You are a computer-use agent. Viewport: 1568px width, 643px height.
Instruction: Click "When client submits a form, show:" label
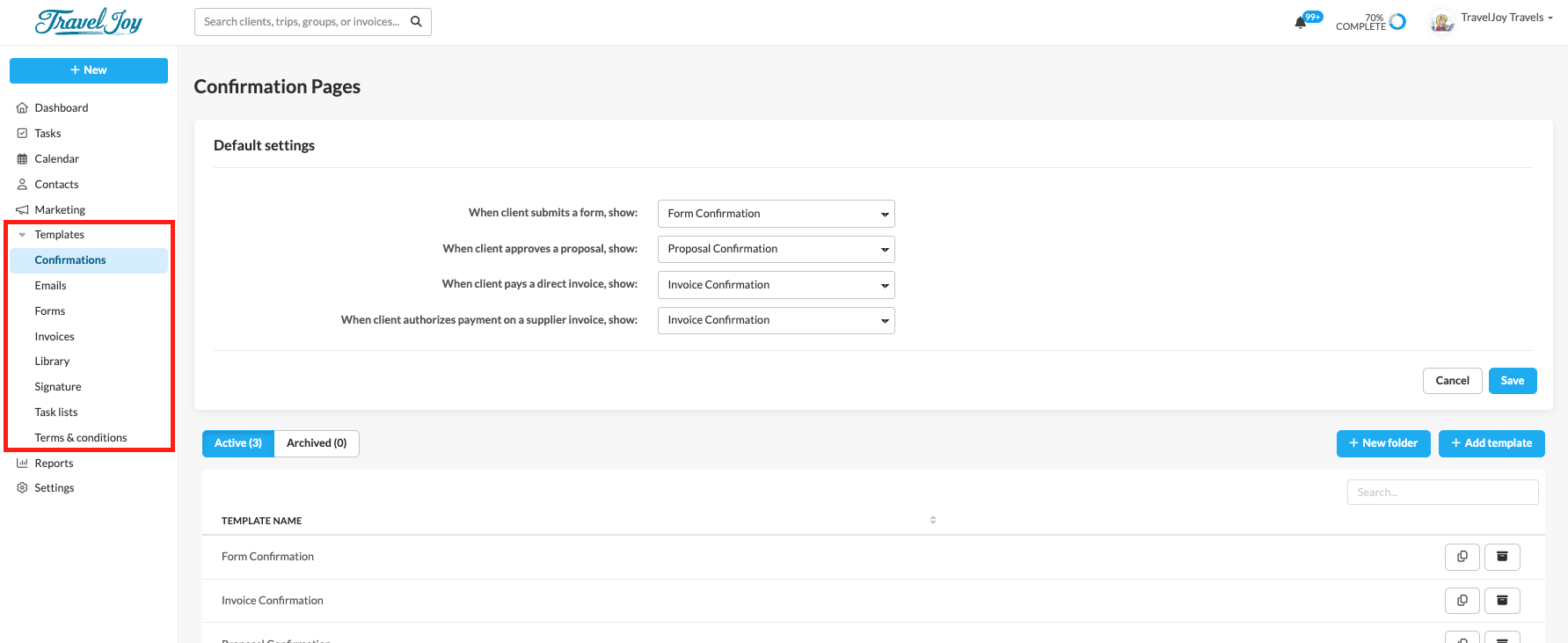pyautogui.click(x=553, y=213)
